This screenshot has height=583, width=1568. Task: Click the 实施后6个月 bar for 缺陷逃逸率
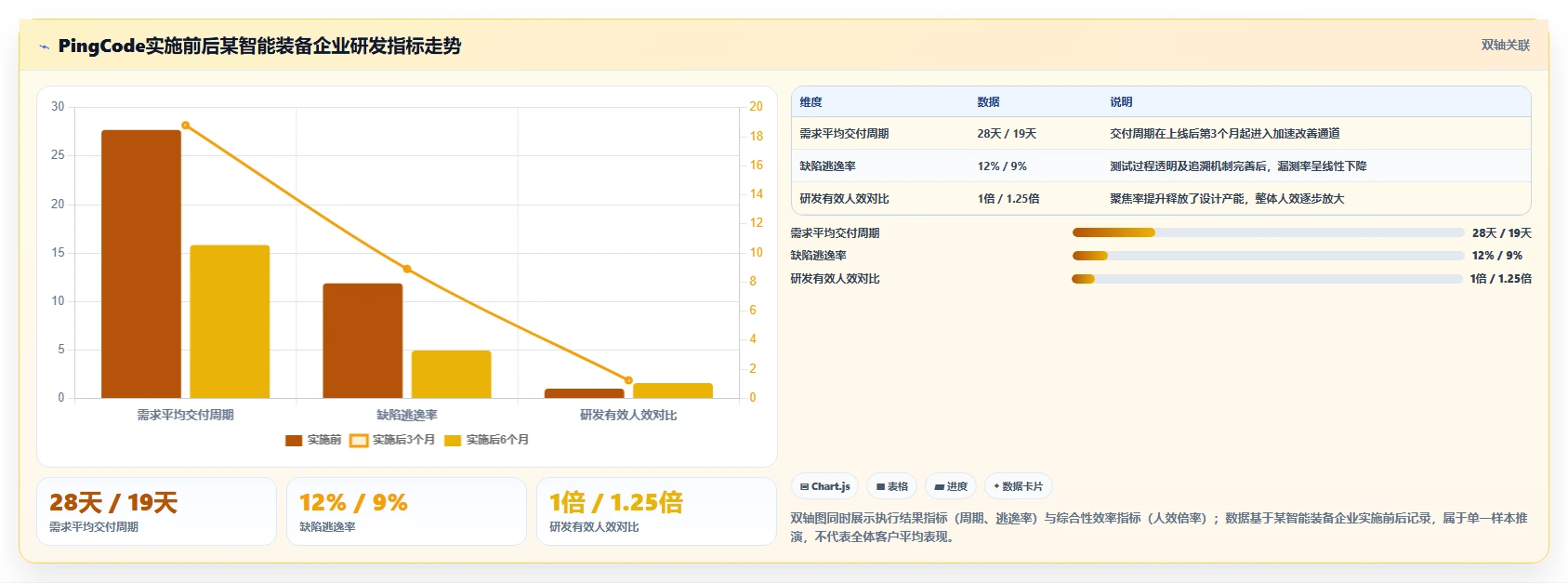click(451, 374)
